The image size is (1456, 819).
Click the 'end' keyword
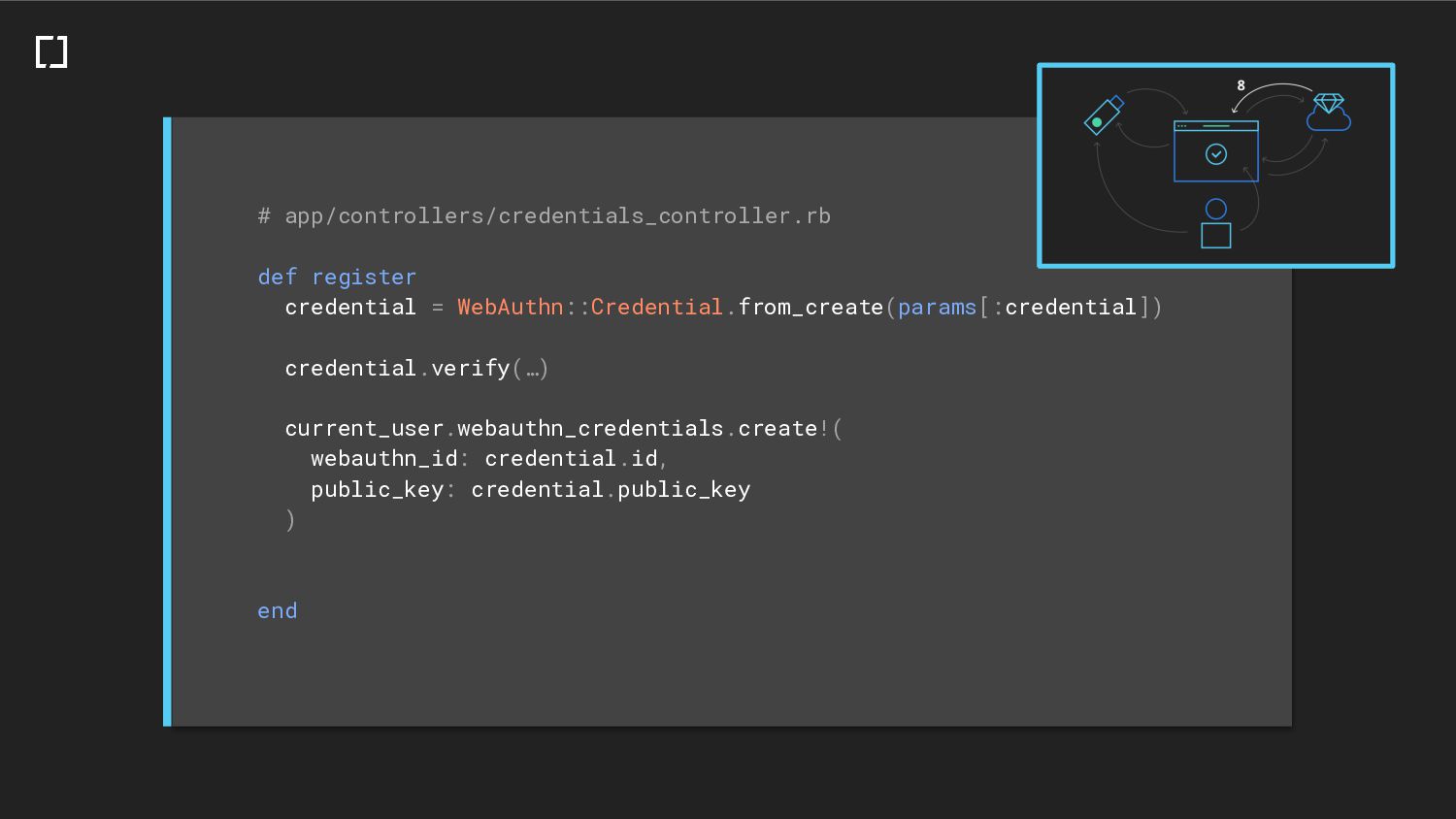(x=278, y=611)
